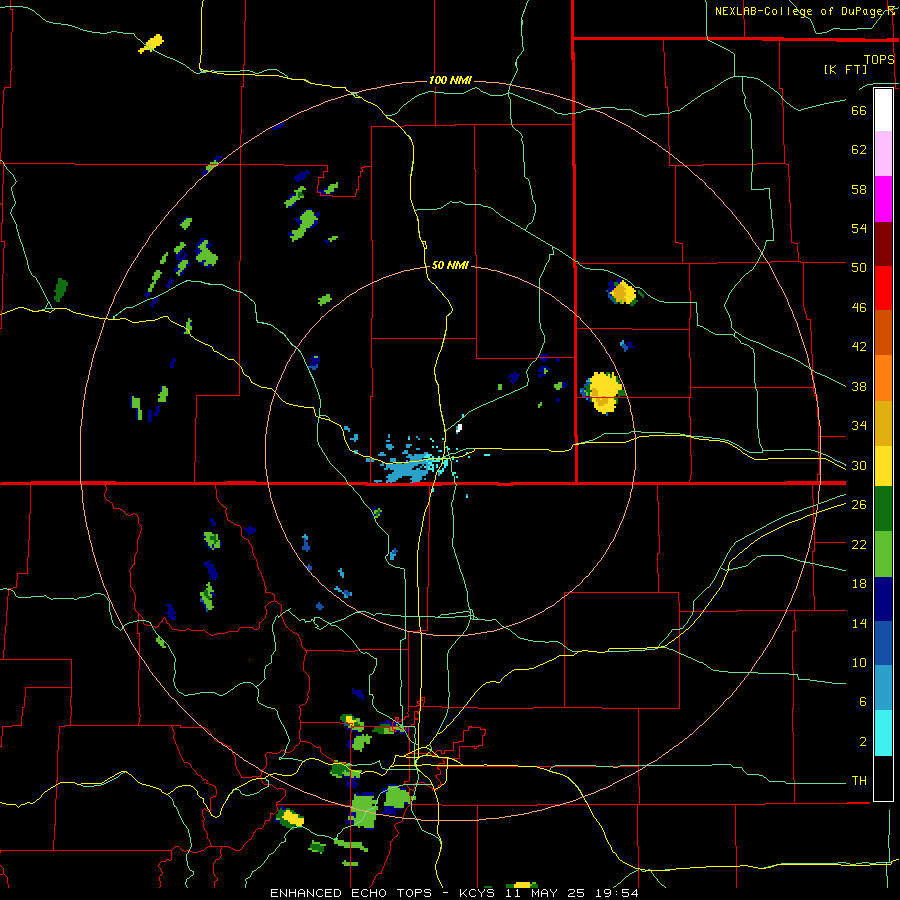Image resolution: width=900 pixels, height=900 pixels.
Task: Select the light green legend swatch
Action: coord(883,554)
